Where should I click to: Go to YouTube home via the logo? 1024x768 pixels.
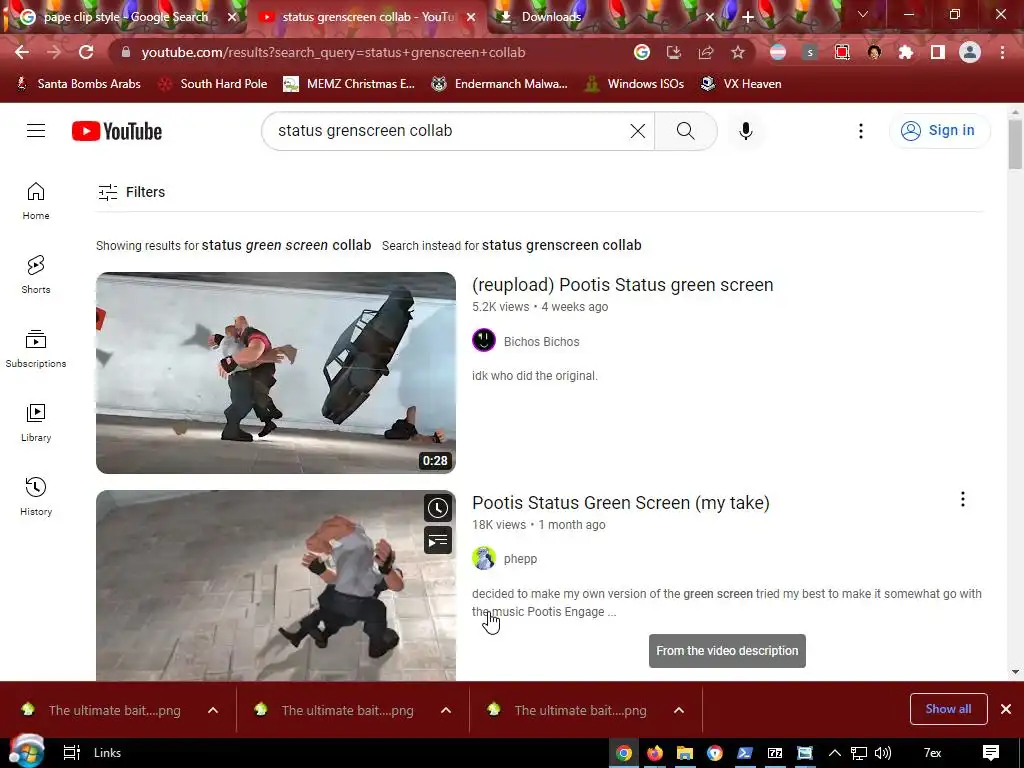tap(117, 131)
